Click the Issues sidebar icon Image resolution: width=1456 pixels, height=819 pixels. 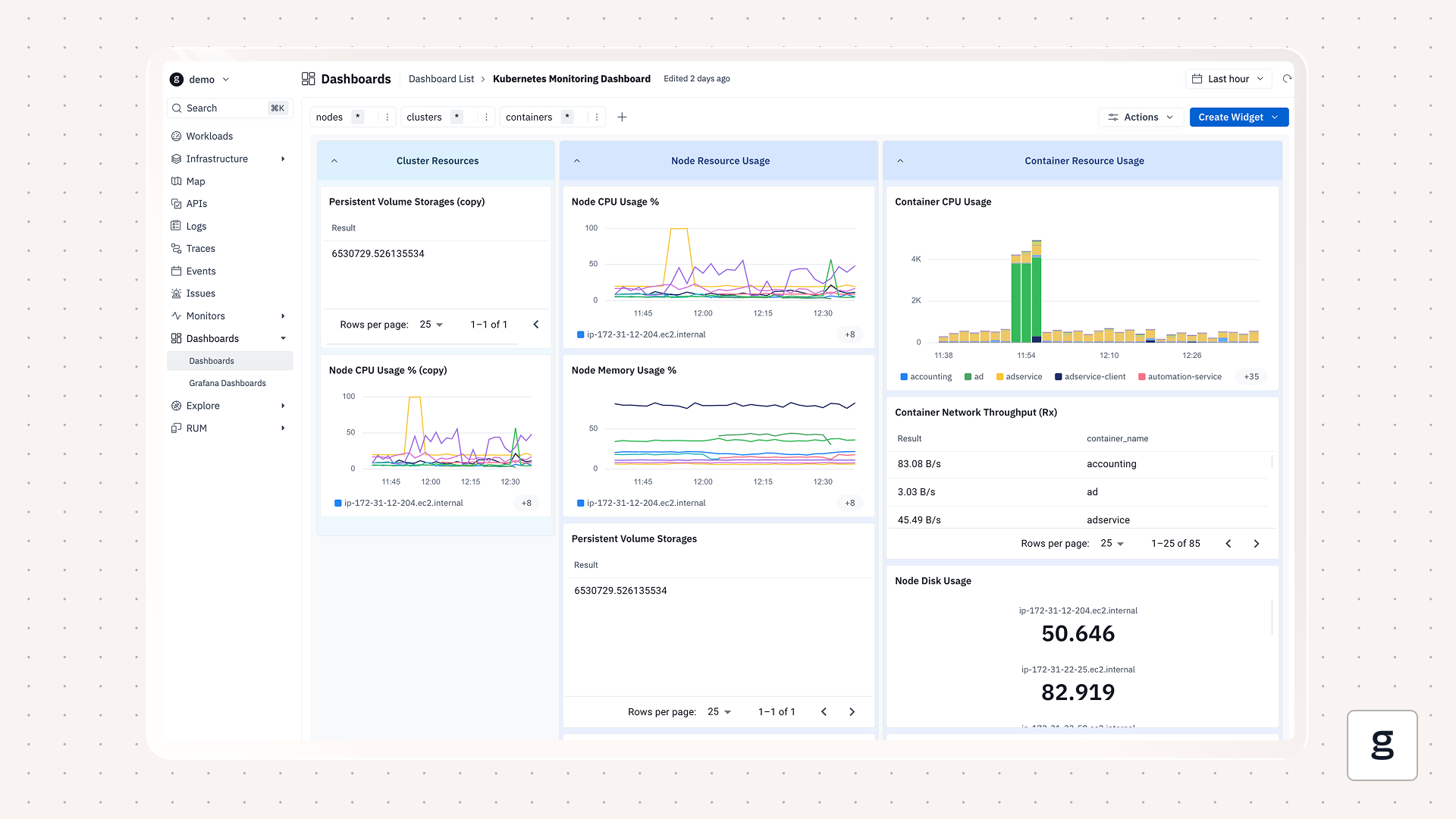coord(177,293)
